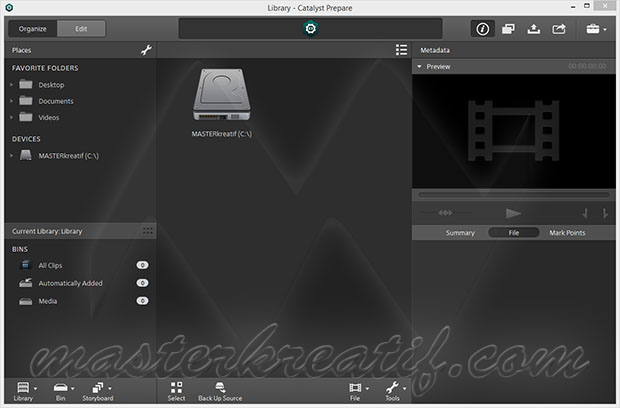Toggle the metadata inspector info icon
This screenshot has height=408, width=620.
tap(482, 29)
